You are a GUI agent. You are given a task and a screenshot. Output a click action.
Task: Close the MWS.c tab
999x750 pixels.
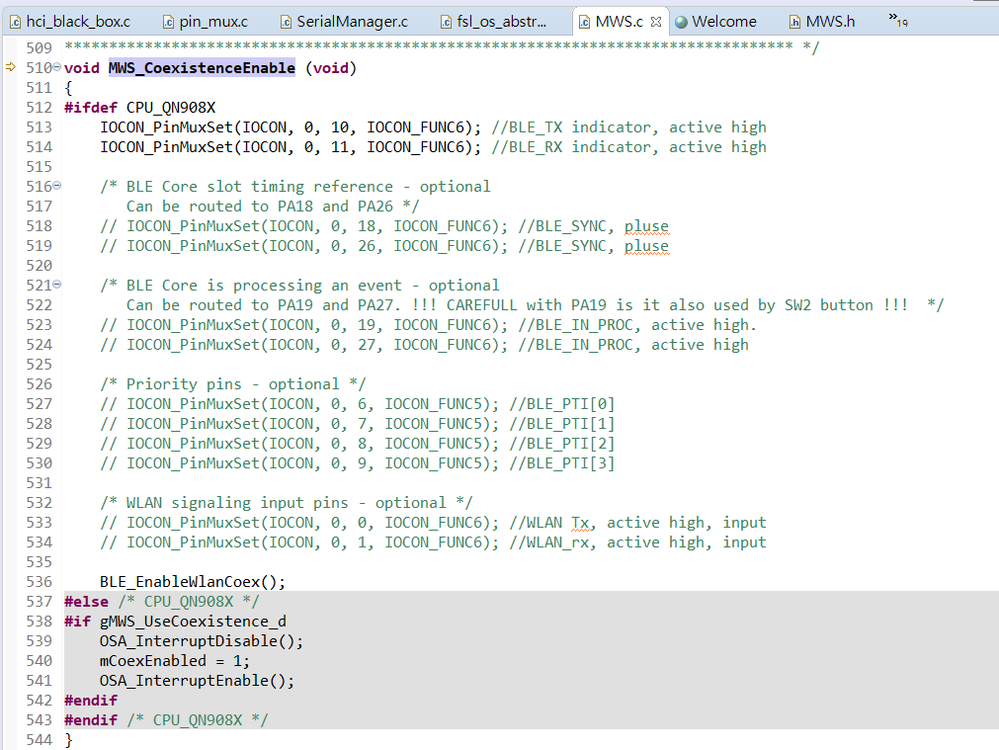656,22
